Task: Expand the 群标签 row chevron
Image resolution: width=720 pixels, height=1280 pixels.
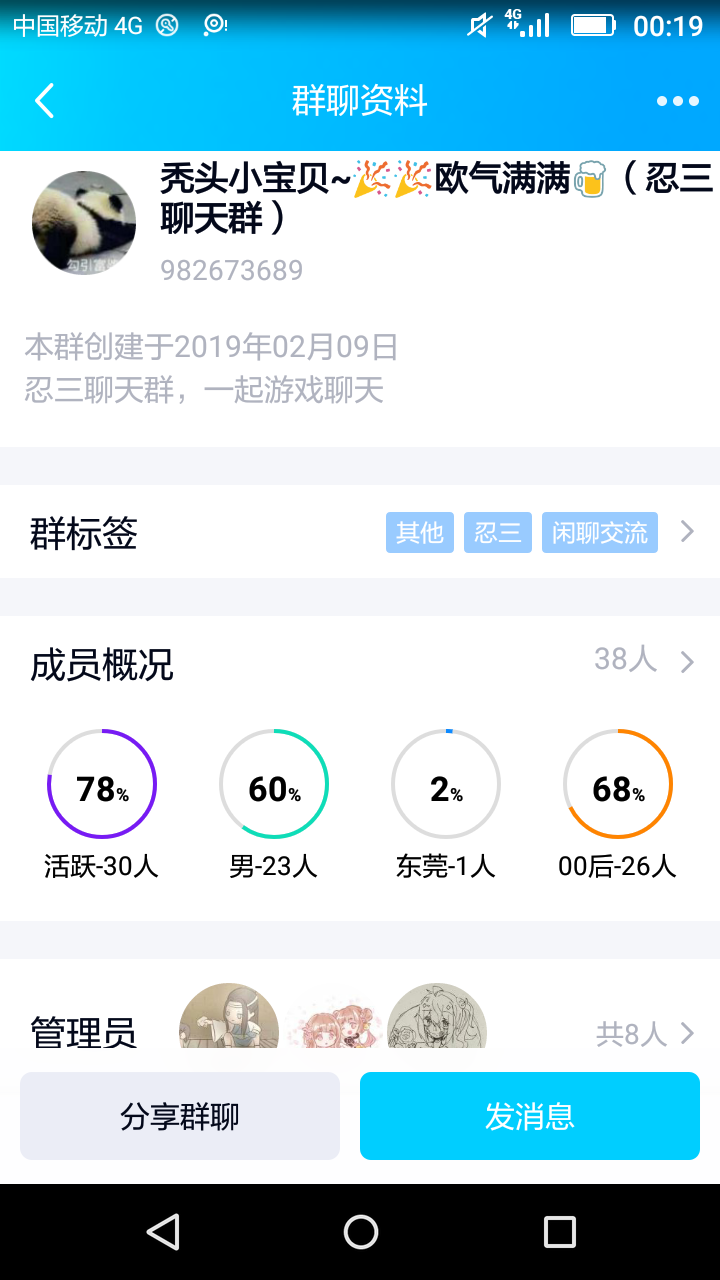Action: click(x=687, y=532)
